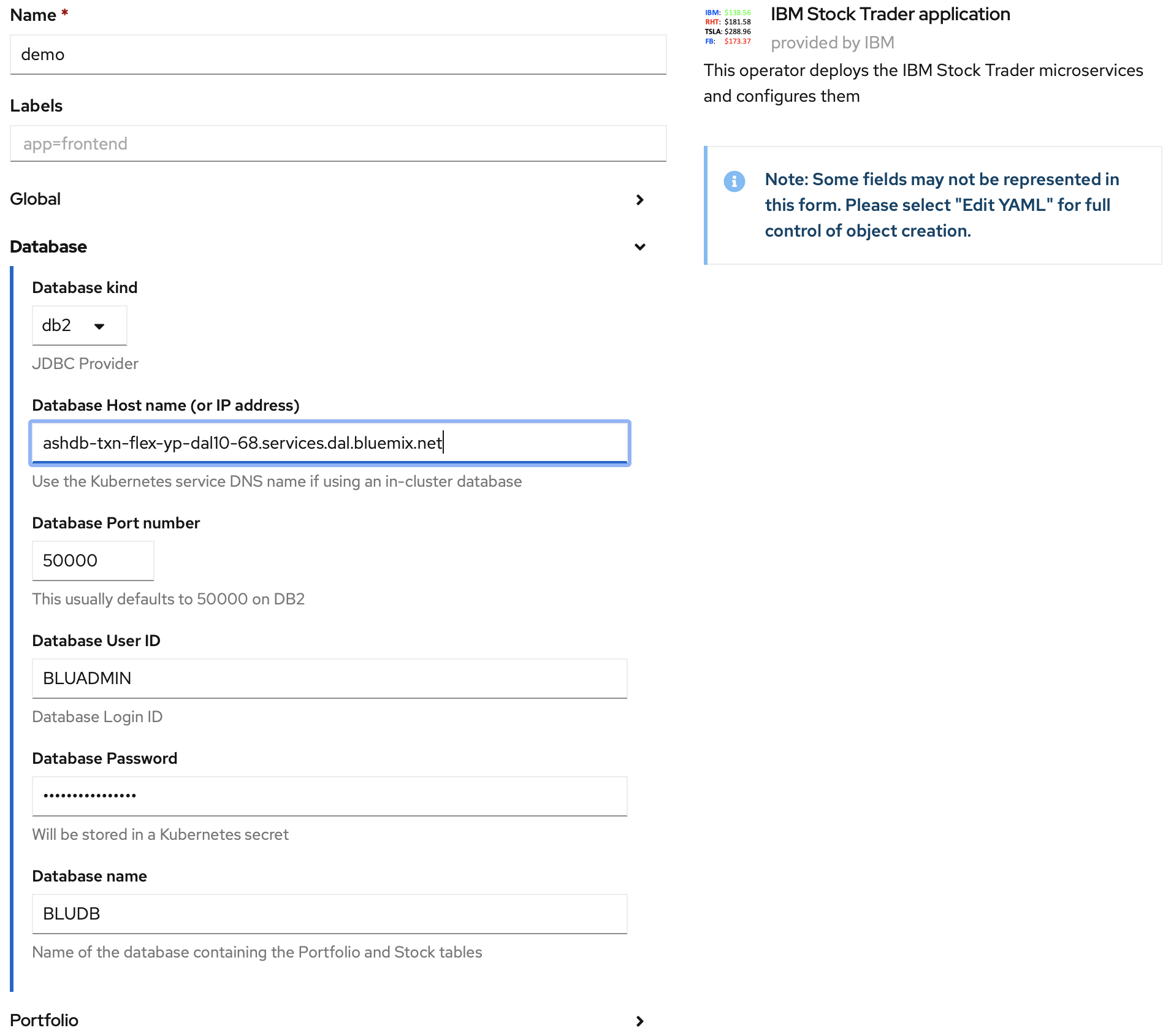Click the Portfolio section chevron arrow
The image size is (1171, 1036).
(640, 1021)
